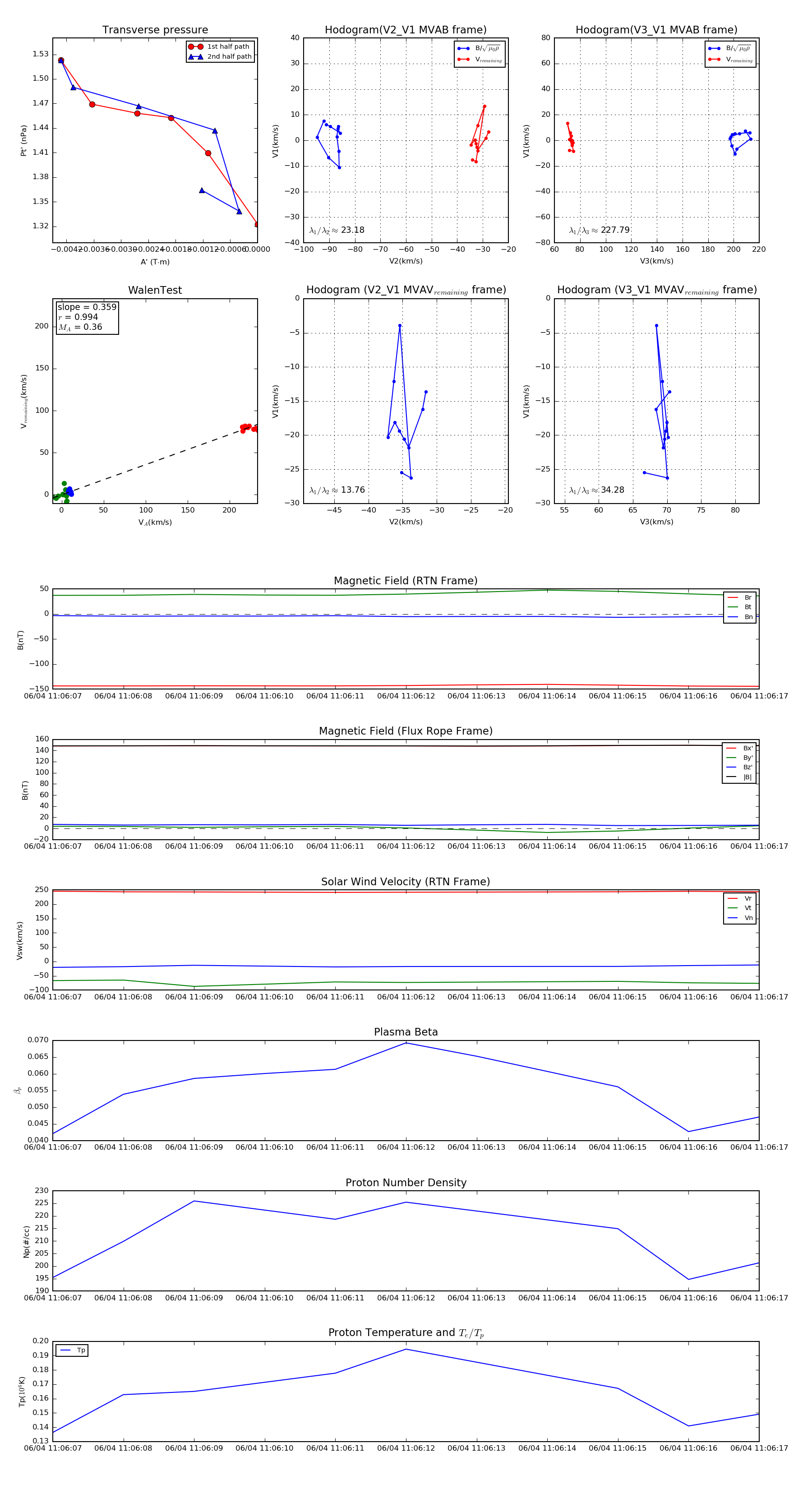Click the 'Transverse pressure' plot title
Viewport: 812px width, 1489px height.
click(155, 30)
